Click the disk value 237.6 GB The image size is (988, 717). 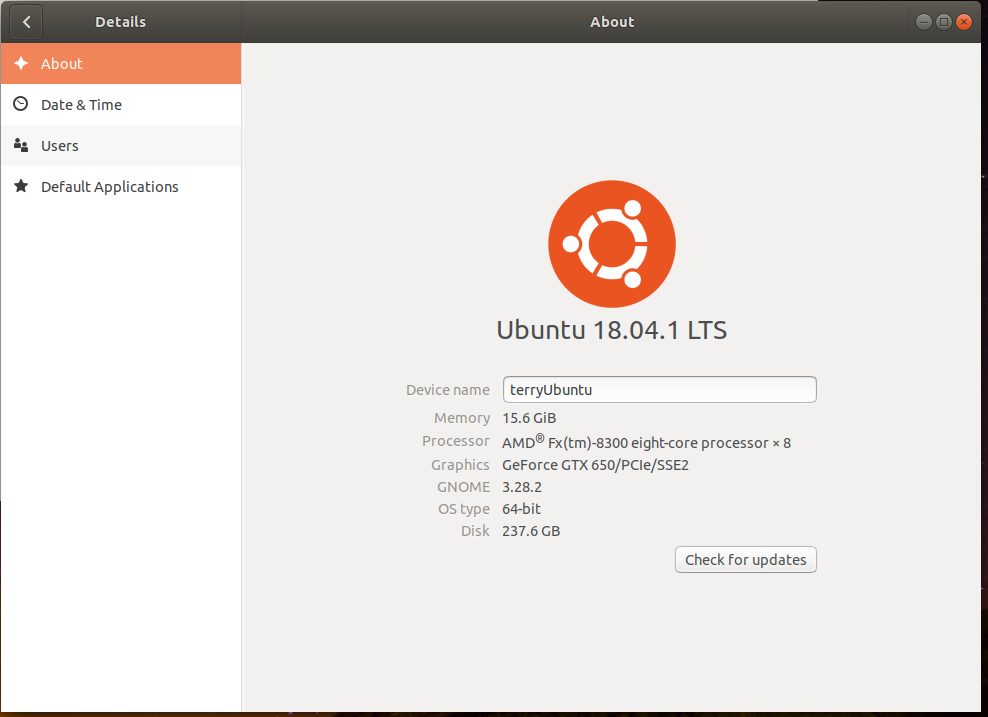tap(531, 531)
